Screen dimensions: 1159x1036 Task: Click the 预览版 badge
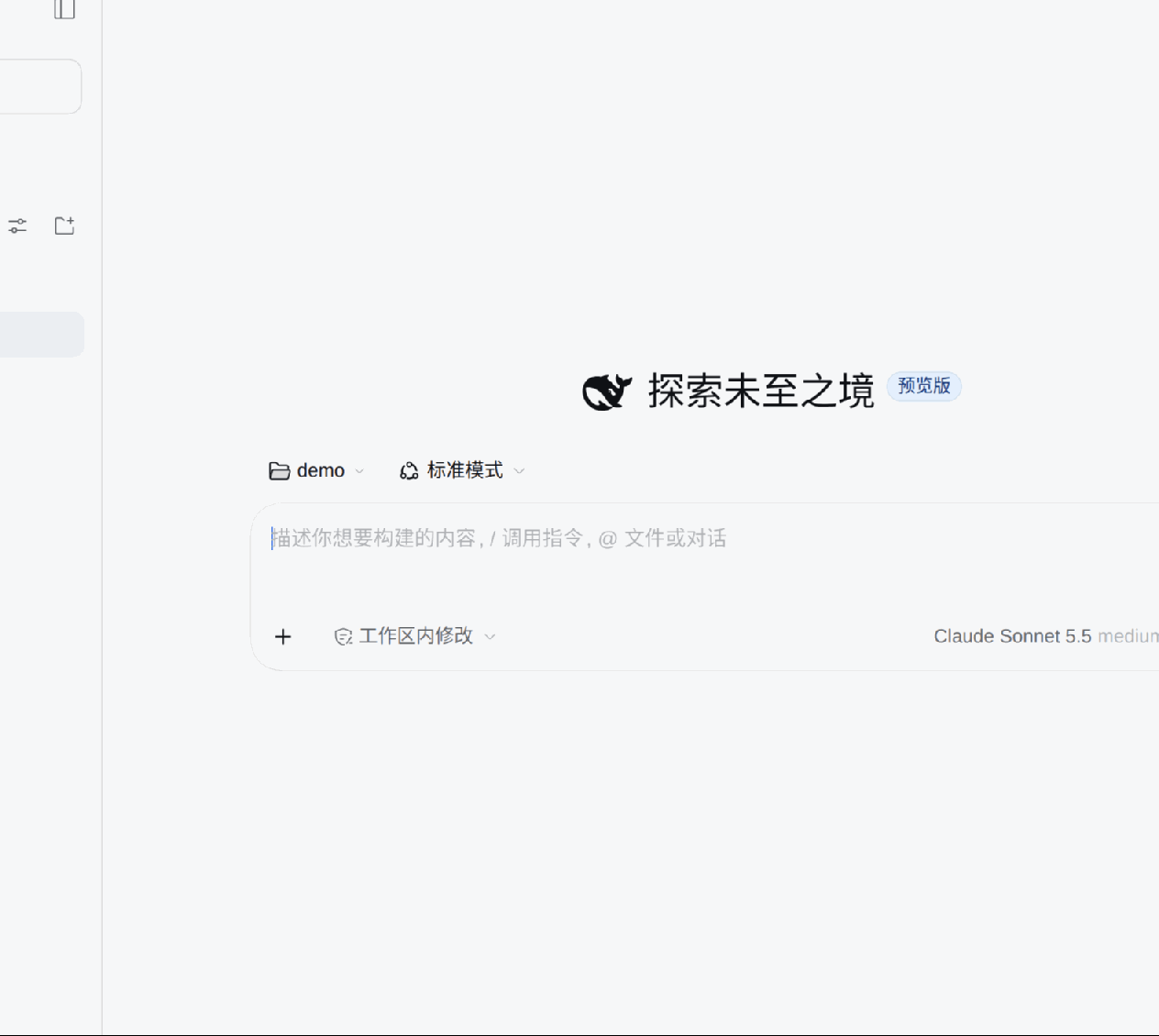924,386
